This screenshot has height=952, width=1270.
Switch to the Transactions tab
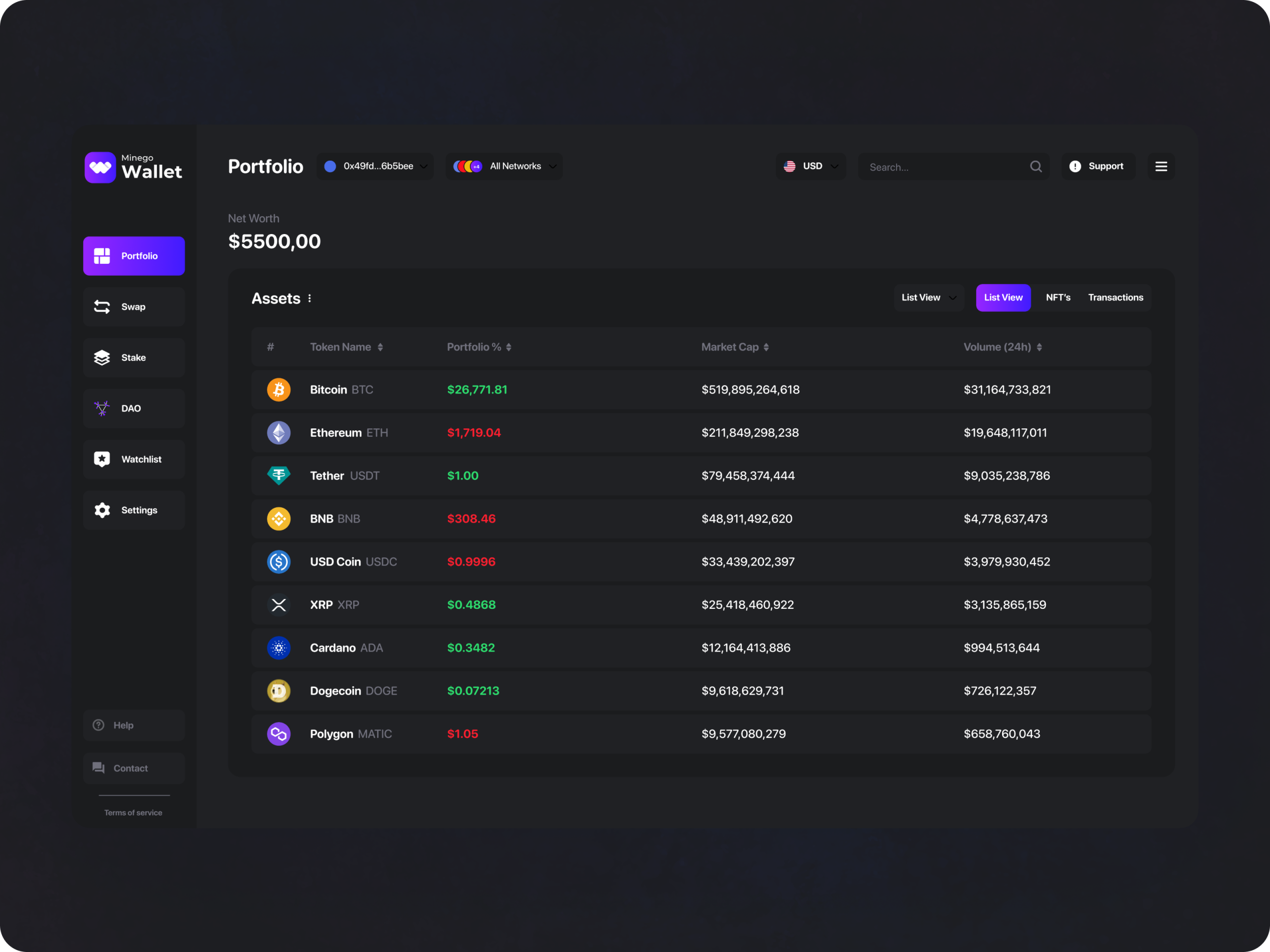(x=1116, y=298)
